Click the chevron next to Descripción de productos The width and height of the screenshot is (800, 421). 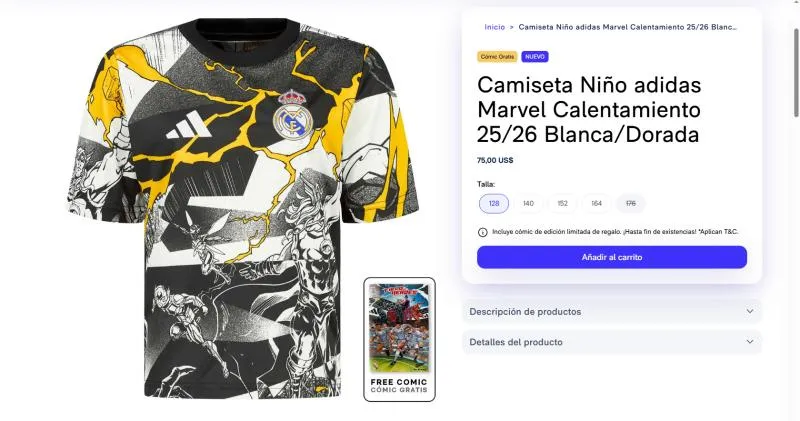coord(749,311)
